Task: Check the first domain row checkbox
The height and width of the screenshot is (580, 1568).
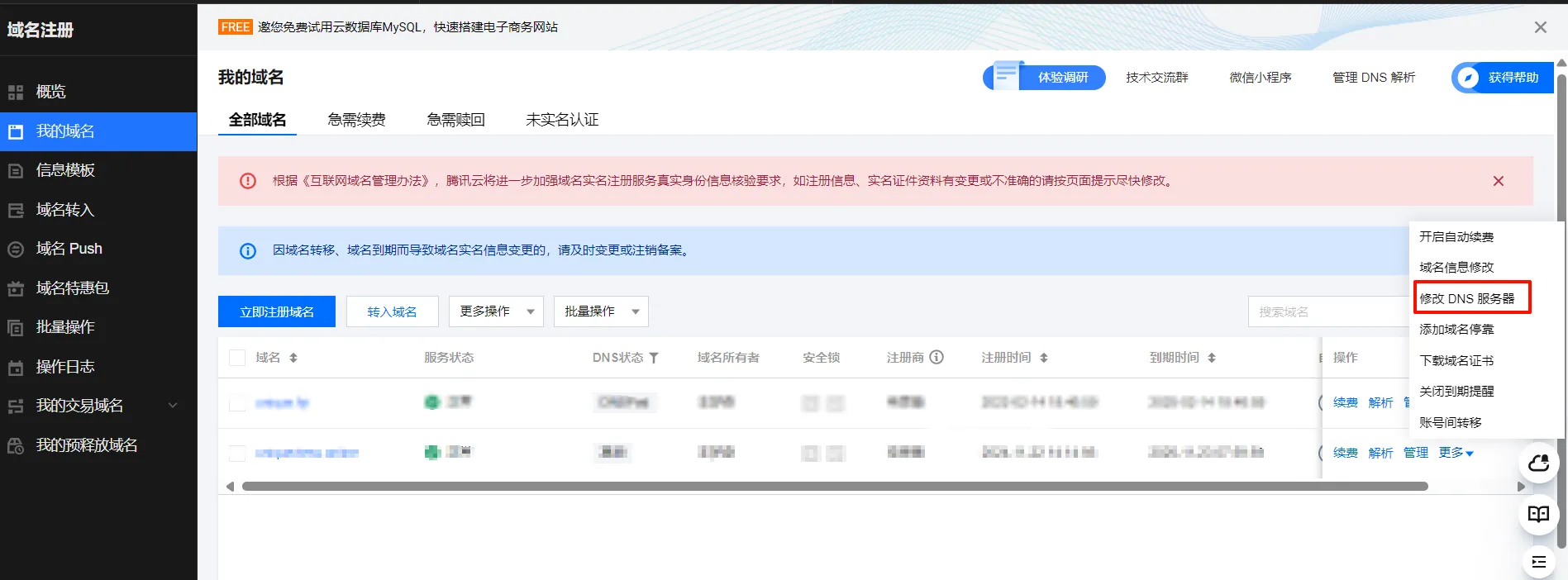Action: pos(237,403)
